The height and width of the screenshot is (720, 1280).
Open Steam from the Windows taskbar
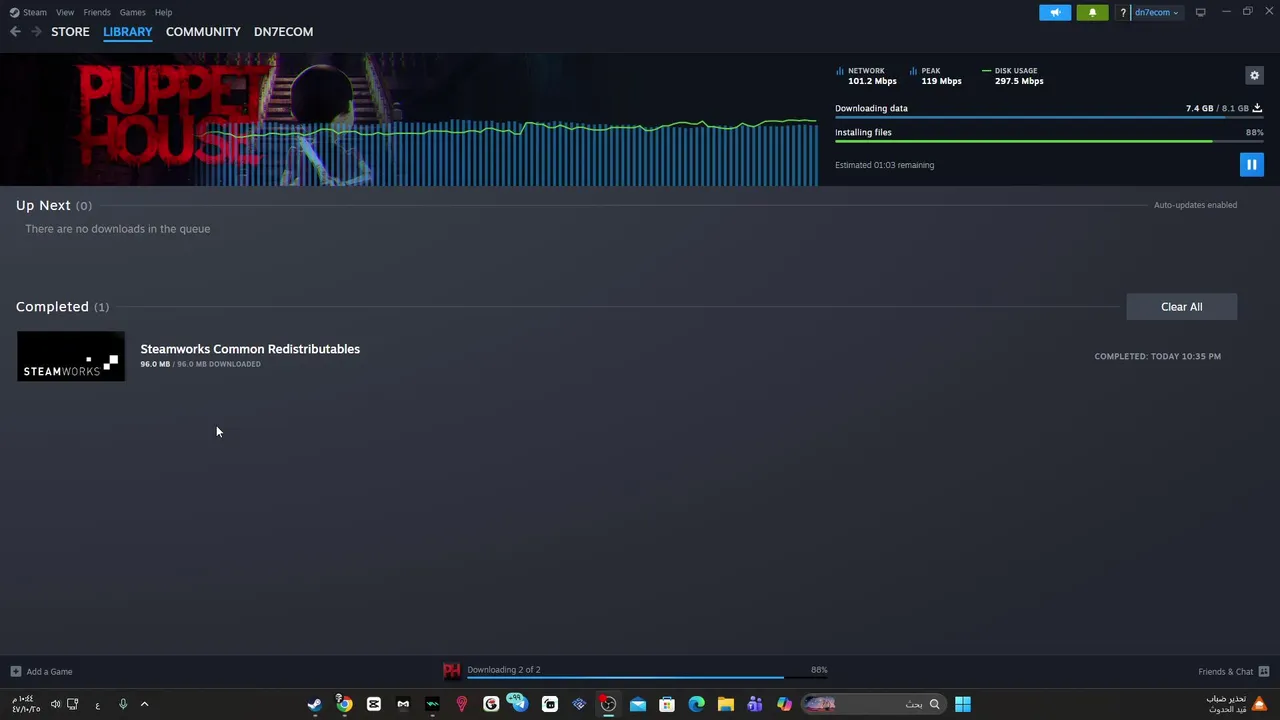pyautogui.click(x=315, y=704)
